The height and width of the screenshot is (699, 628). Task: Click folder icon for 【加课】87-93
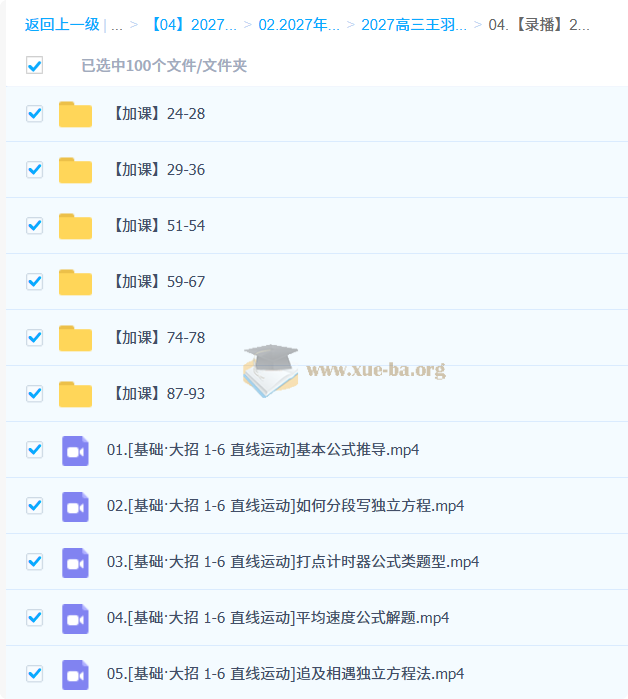75,394
